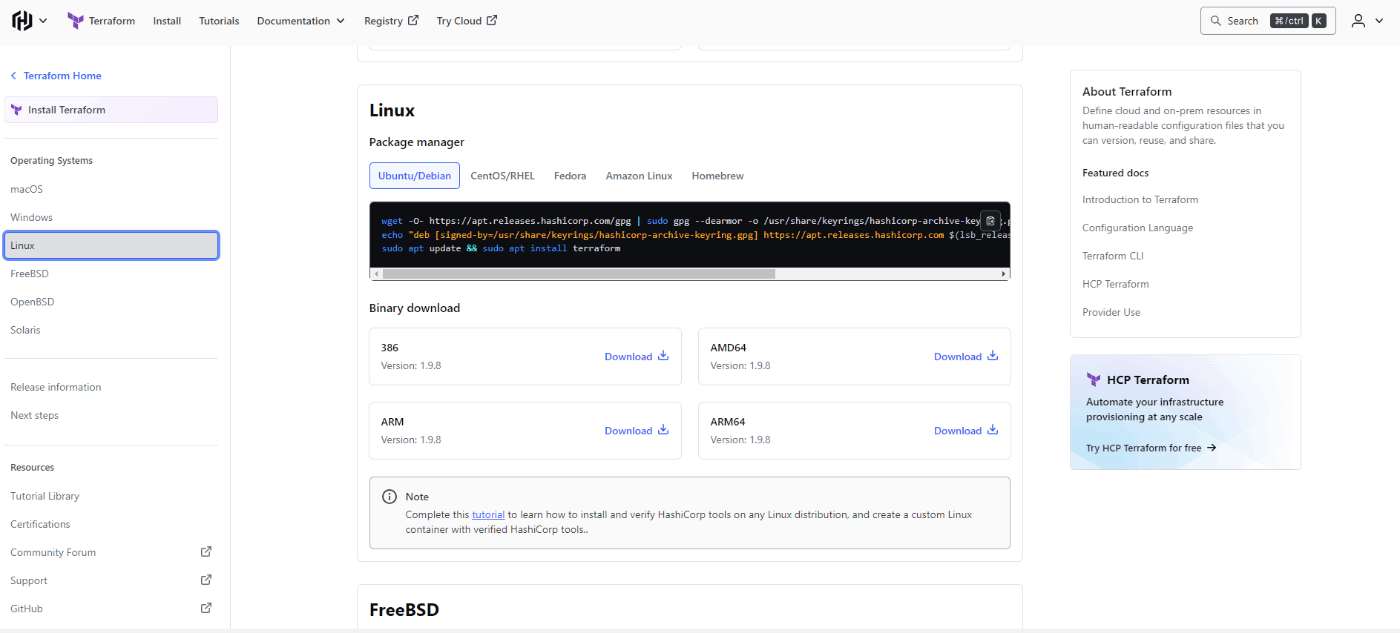Click the Registry external-link icon

coord(414,21)
